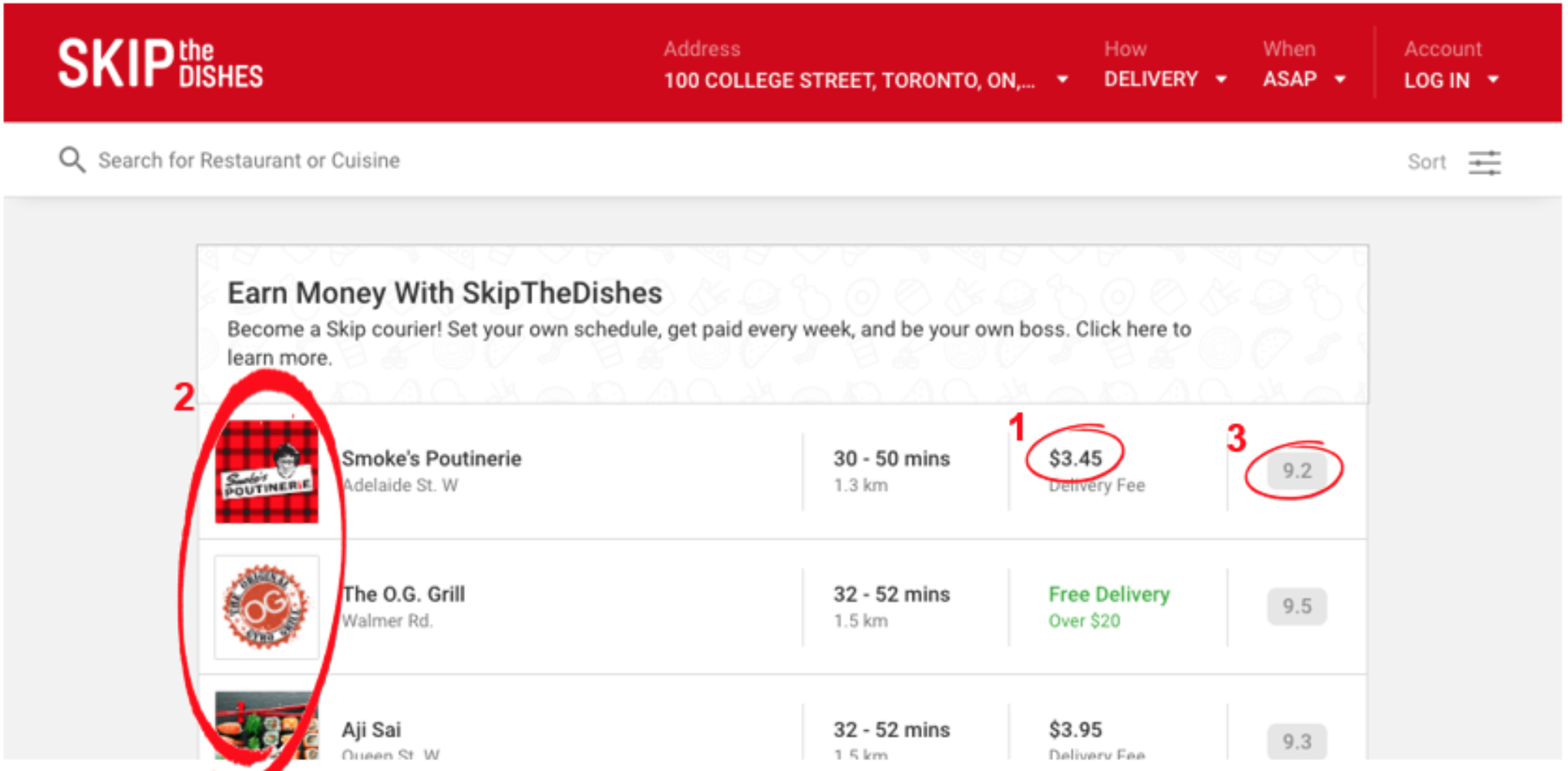Open the filter settings icon beside Sort
The height and width of the screenshot is (771, 1568).
pos(1484,162)
